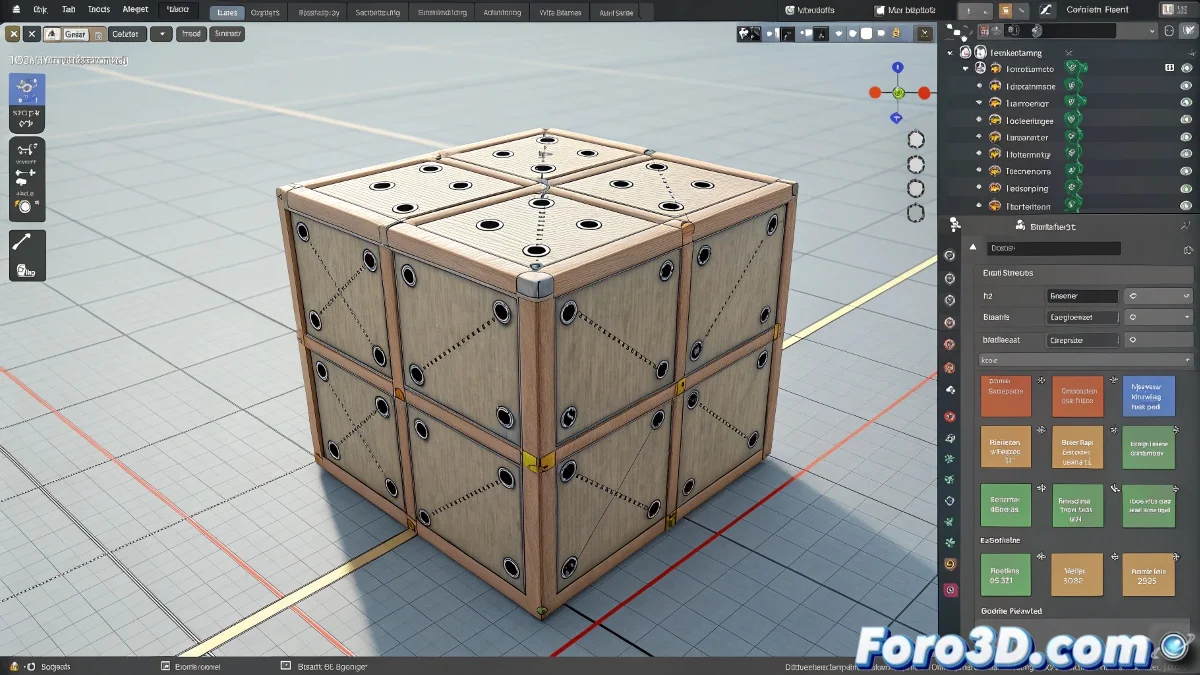This screenshot has width=1200, height=675.
Task: Click the small pause-like icon in Forrotumcto row
Action: pyautogui.click(x=1169, y=69)
